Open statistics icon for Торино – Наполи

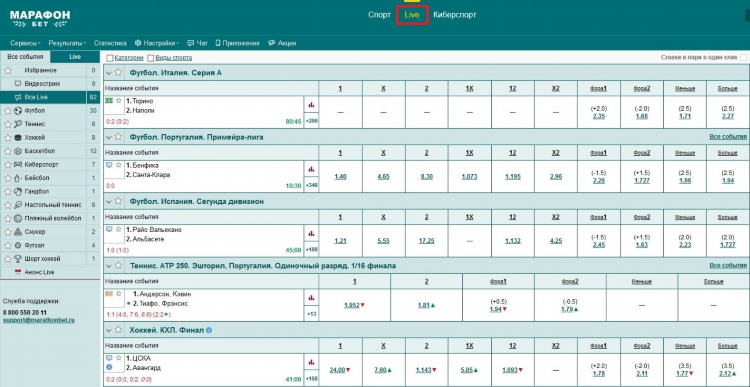pos(311,104)
